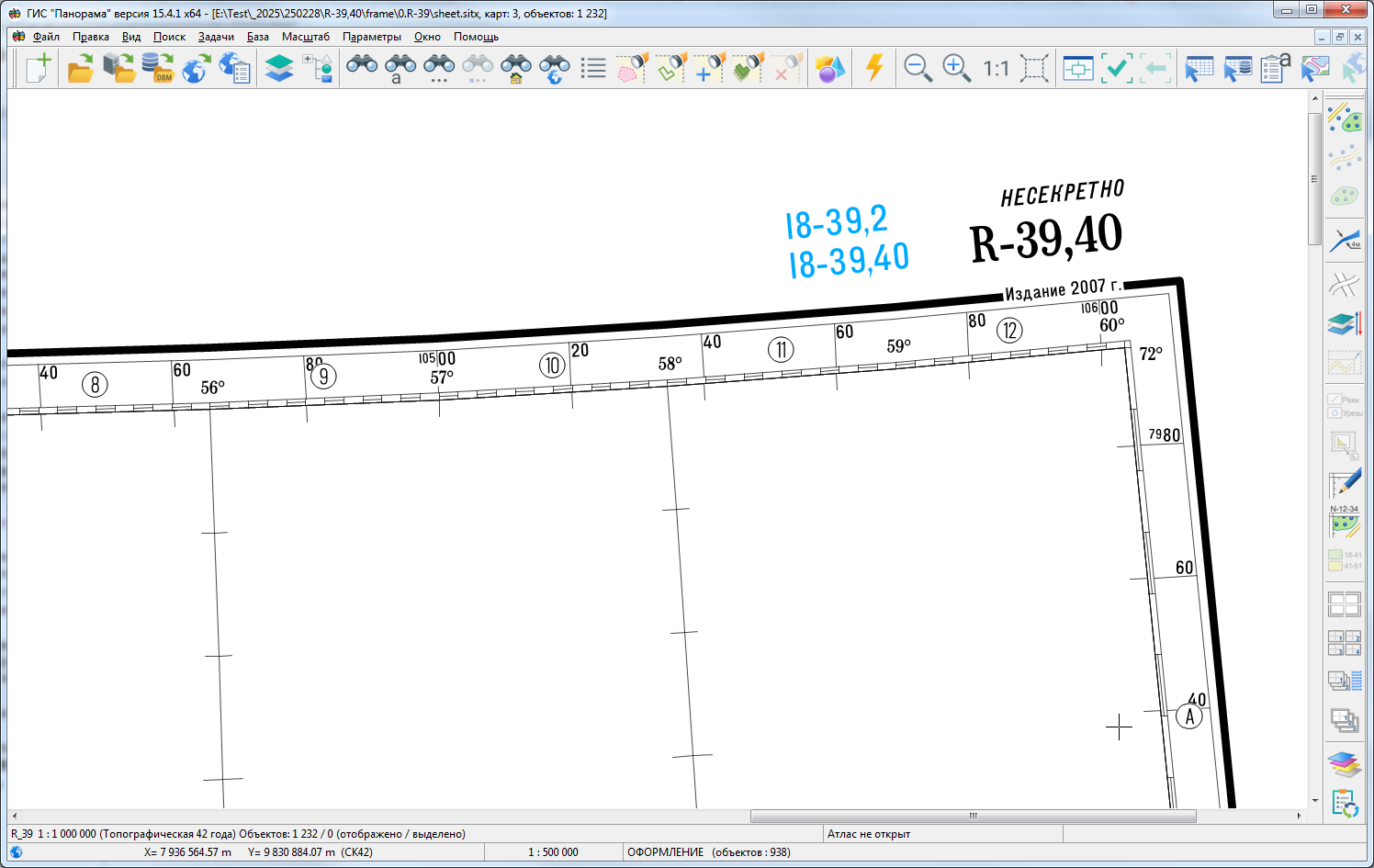Open the Помощь menu
The image size is (1374, 868).
coord(476,37)
